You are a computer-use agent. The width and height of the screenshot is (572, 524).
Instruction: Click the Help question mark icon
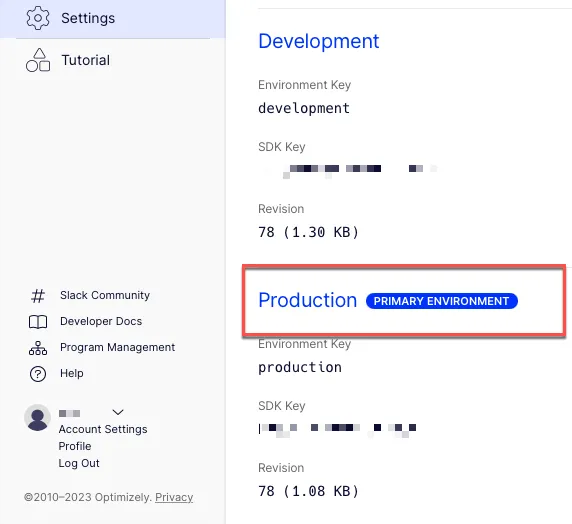pyautogui.click(x=38, y=374)
